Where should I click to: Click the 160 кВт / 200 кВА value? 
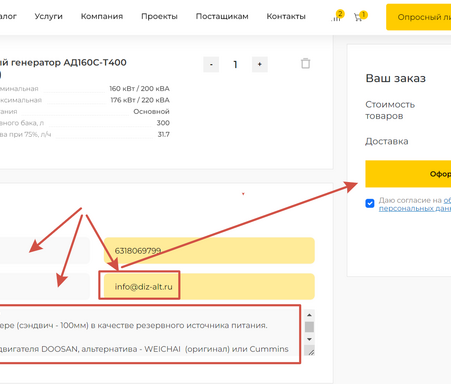click(139, 89)
